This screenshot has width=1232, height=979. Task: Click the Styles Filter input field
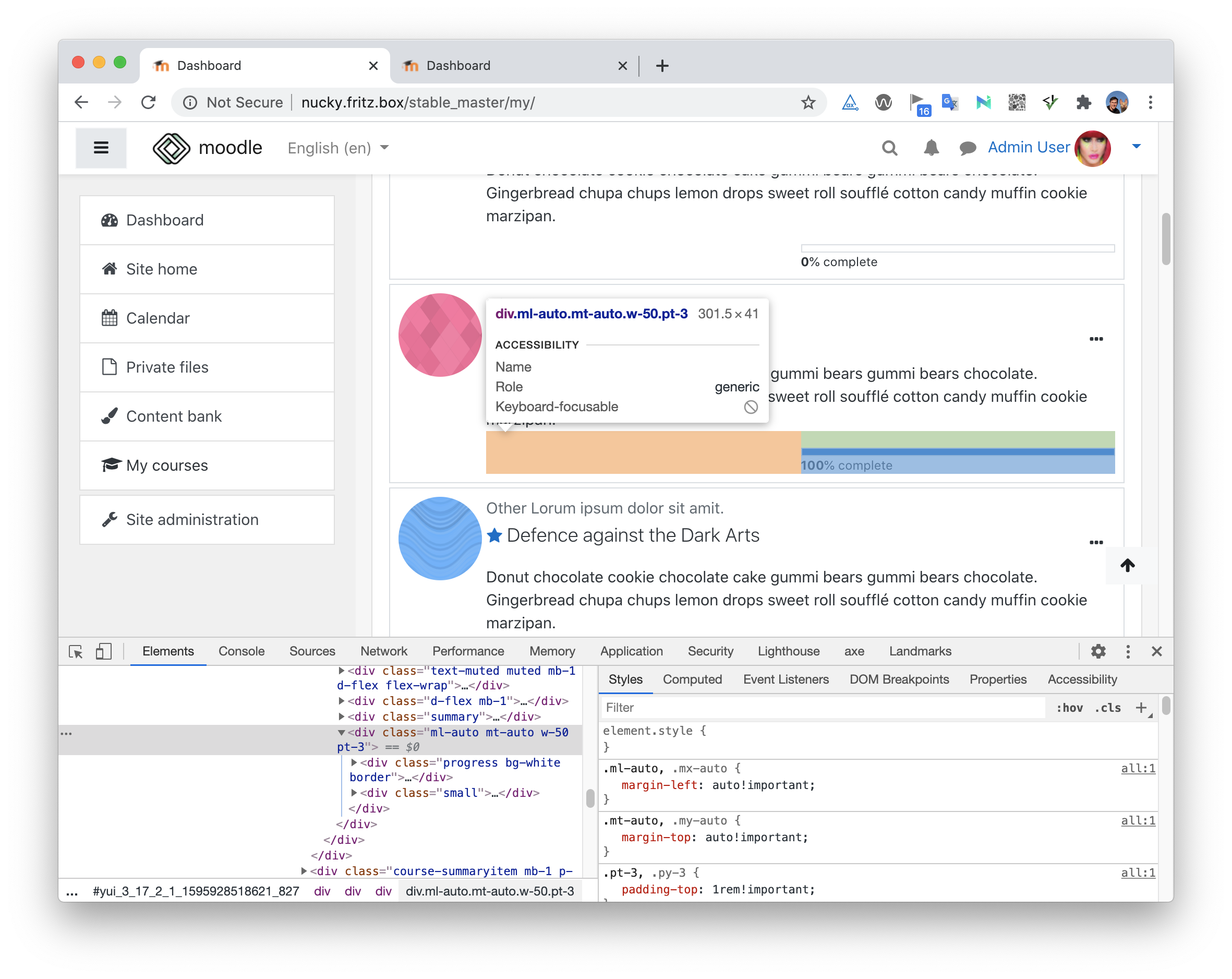[x=824, y=707]
